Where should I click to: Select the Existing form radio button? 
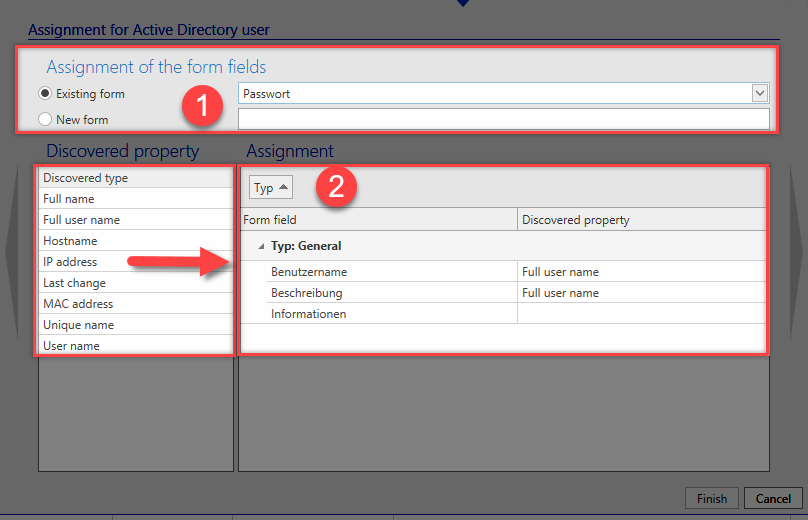click(45, 93)
